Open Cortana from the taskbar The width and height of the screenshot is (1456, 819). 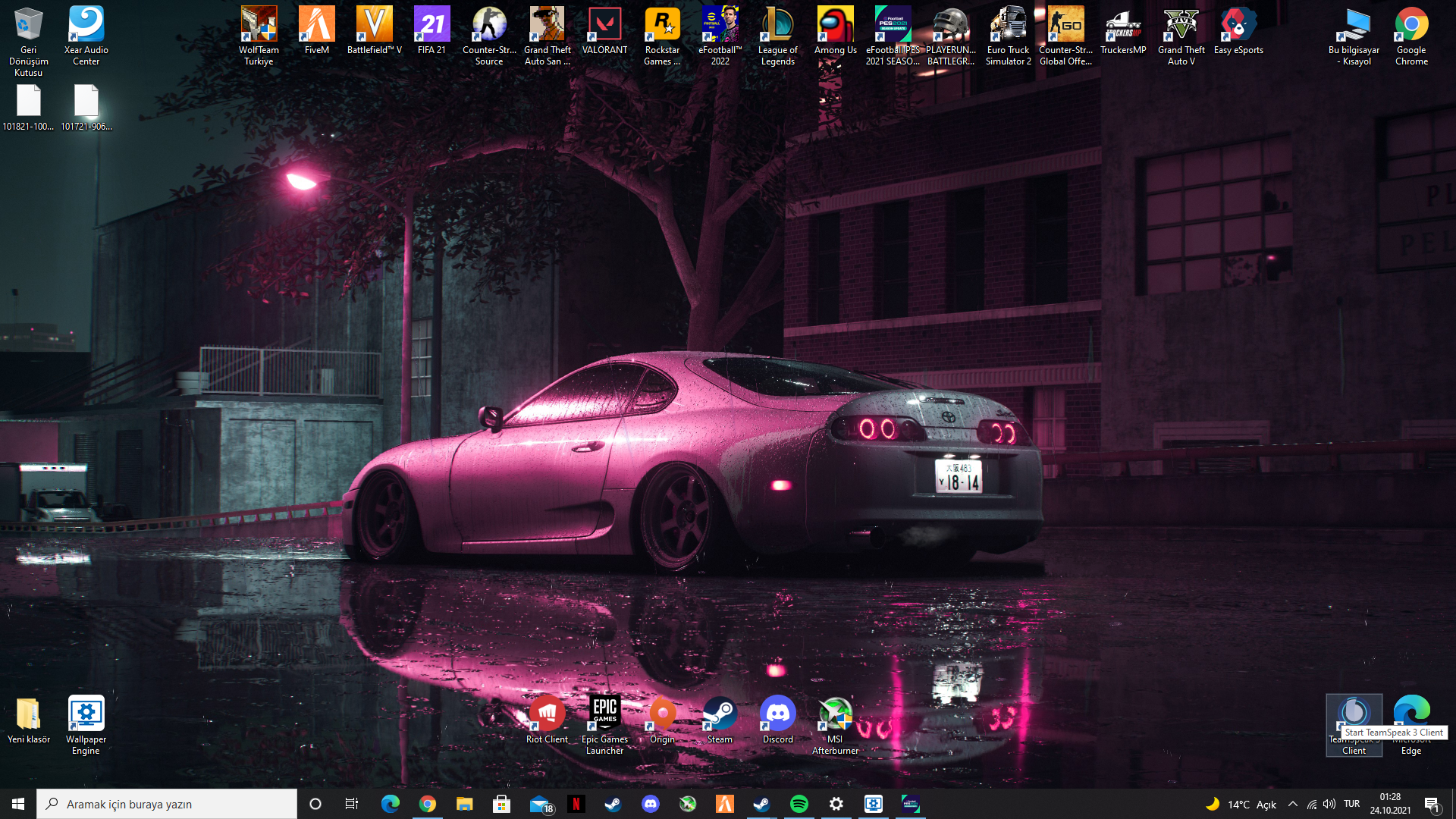(315, 804)
